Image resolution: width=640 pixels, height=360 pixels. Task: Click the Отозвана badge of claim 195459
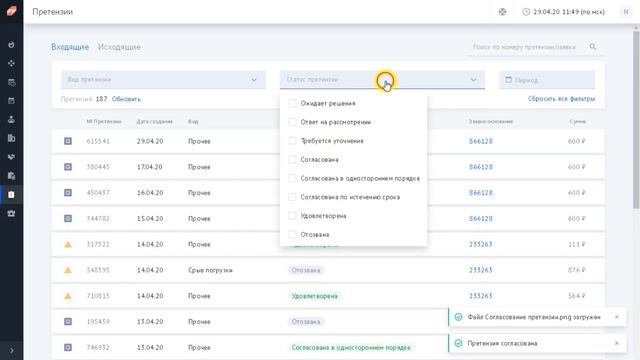click(306, 322)
